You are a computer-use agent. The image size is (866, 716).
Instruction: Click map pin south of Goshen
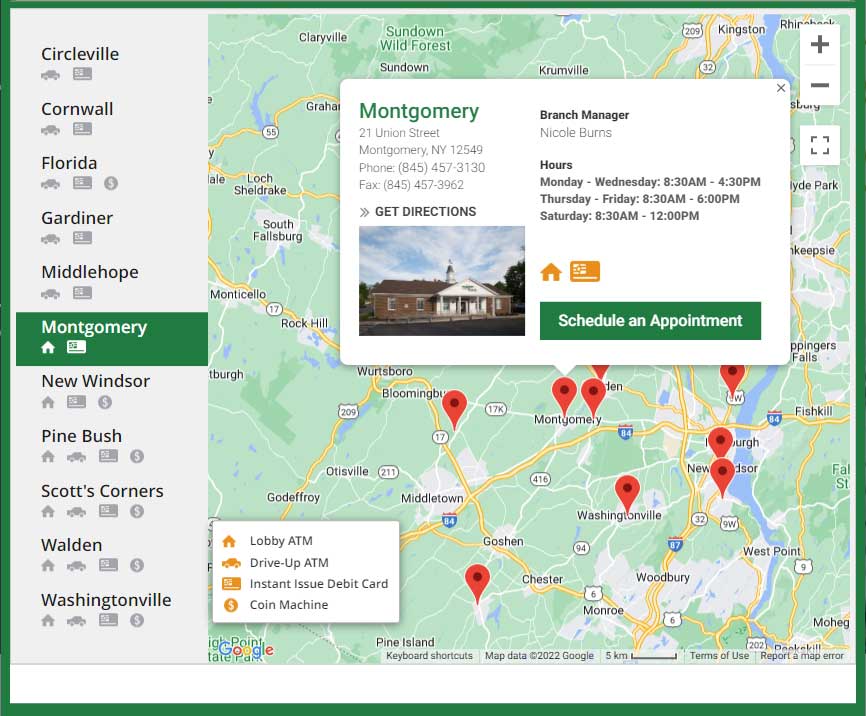click(x=477, y=582)
